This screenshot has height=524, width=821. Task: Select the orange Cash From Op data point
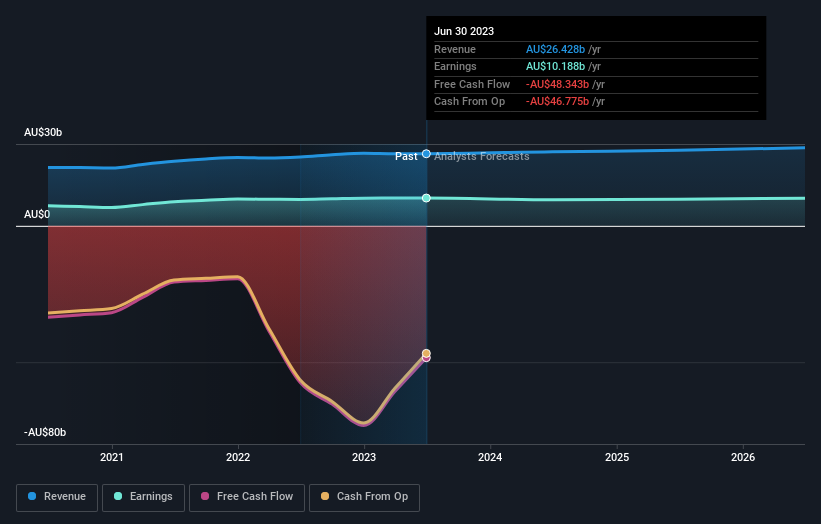tap(426, 353)
